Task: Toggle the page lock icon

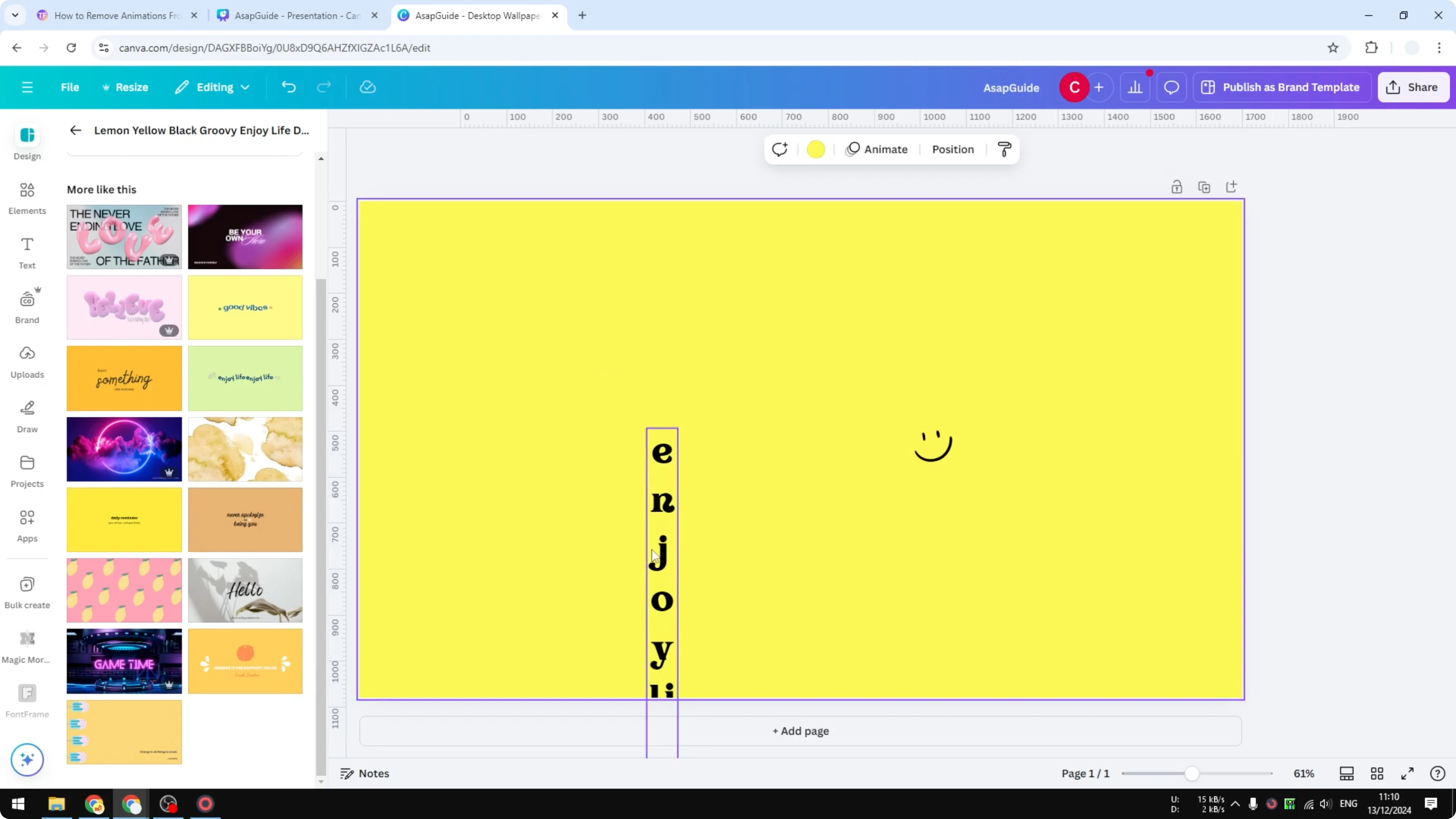Action: tap(1176, 186)
